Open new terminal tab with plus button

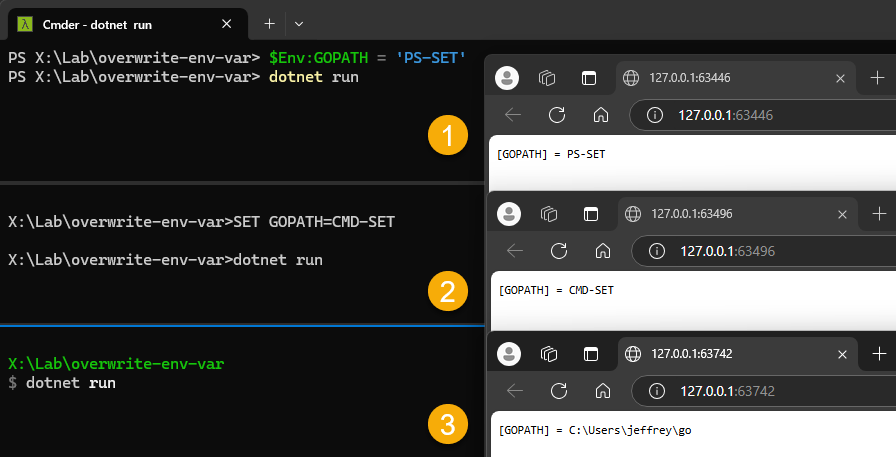coord(269,23)
